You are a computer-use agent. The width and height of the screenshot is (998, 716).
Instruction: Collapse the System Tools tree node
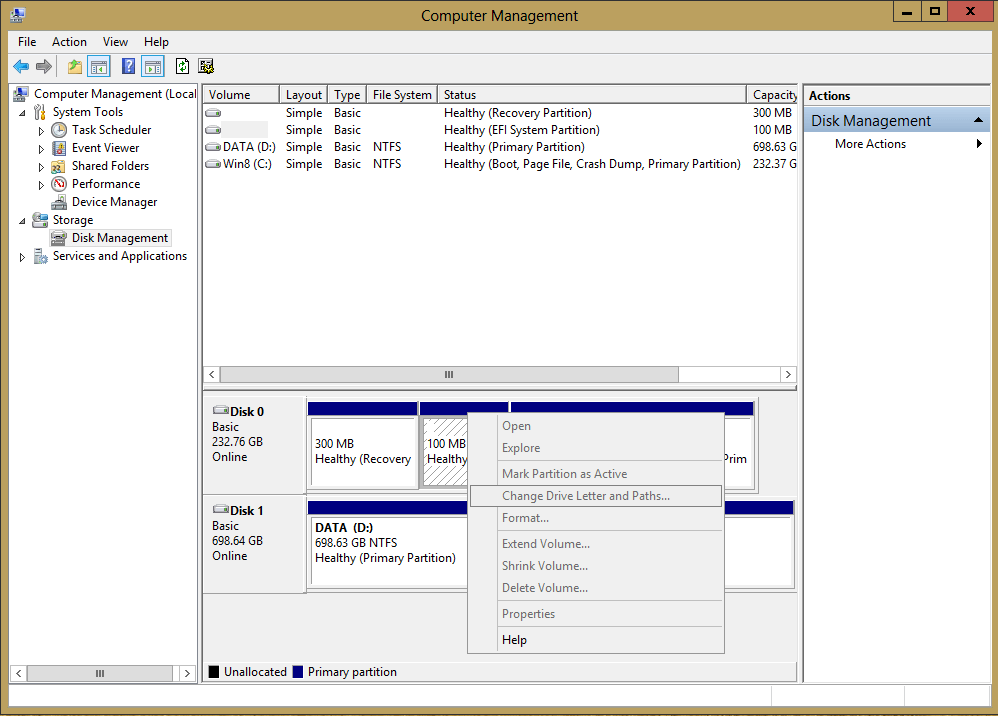click(23, 112)
